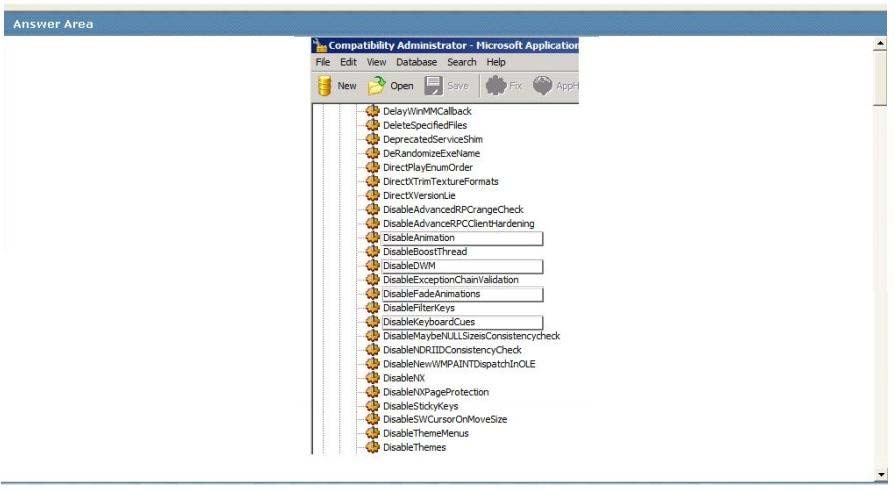The height and width of the screenshot is (490, 894).
Task: Click the icon beside DelayWinMMCallback entry
Action: pyautogui.click(x=373, y=111)
